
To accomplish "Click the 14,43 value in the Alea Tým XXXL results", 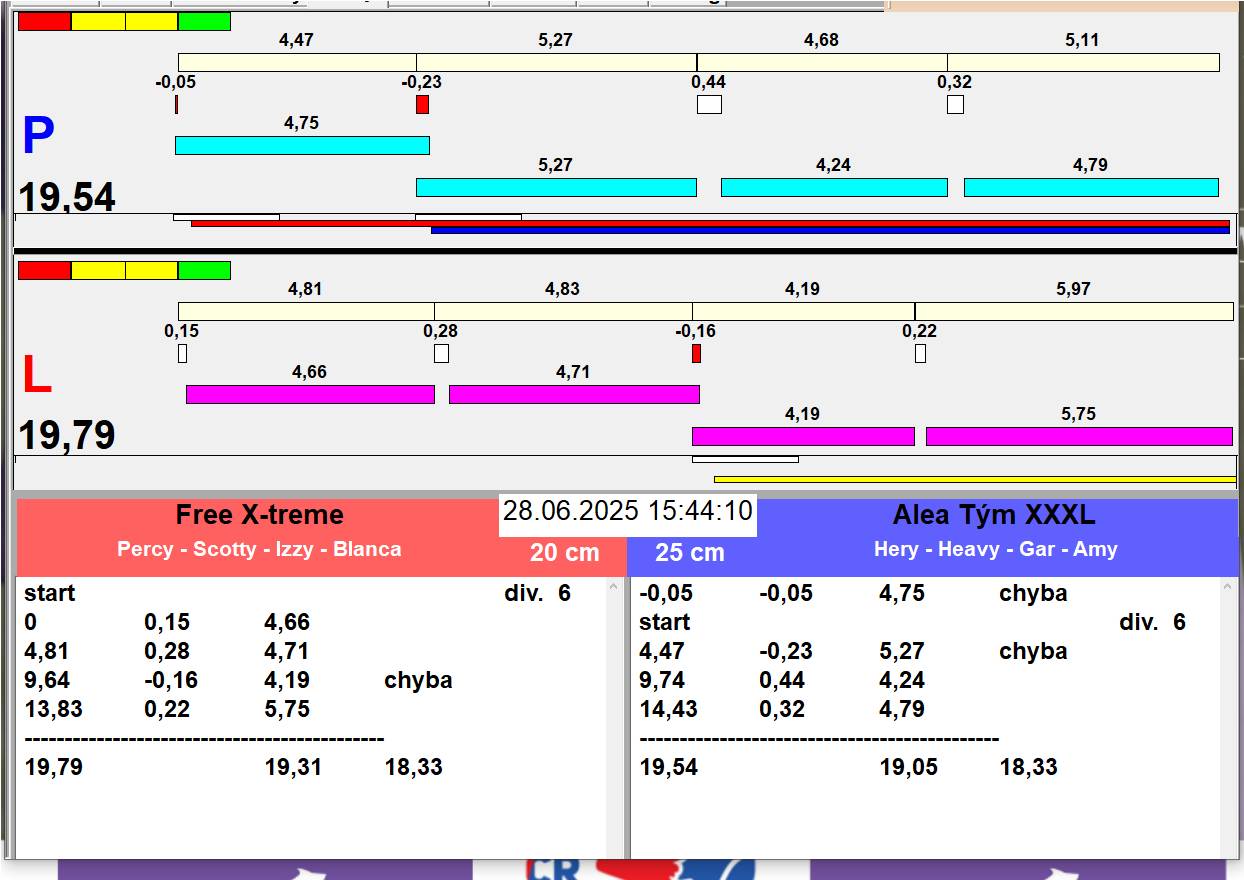I will [x=668, y=709].
